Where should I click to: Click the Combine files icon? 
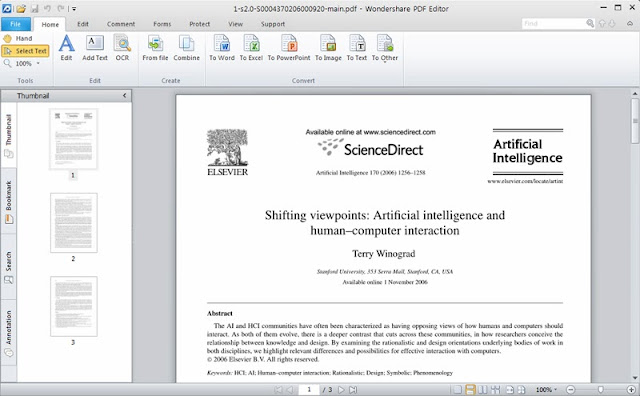point(187,48)
